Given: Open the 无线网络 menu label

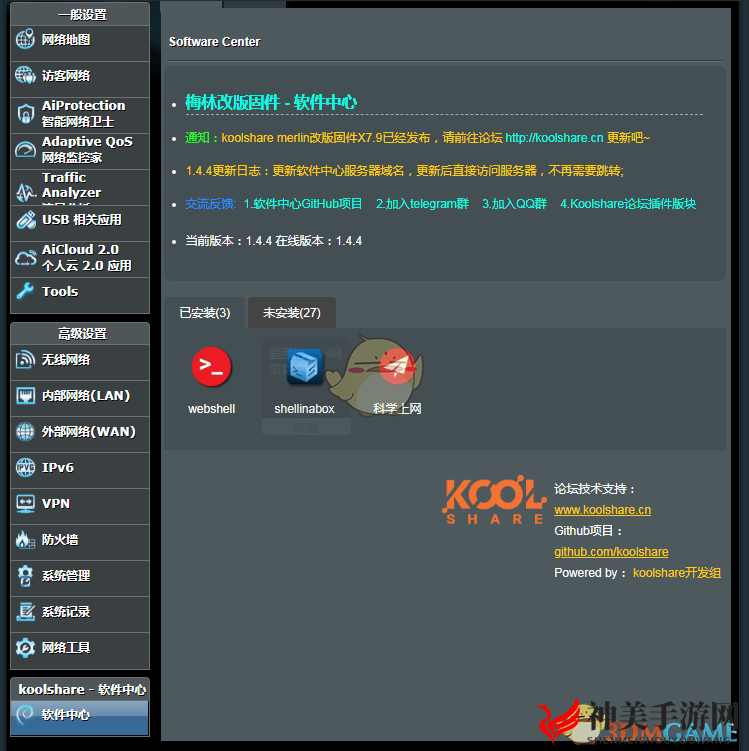Looking at the screenshot, I should [x=66, y=360].
